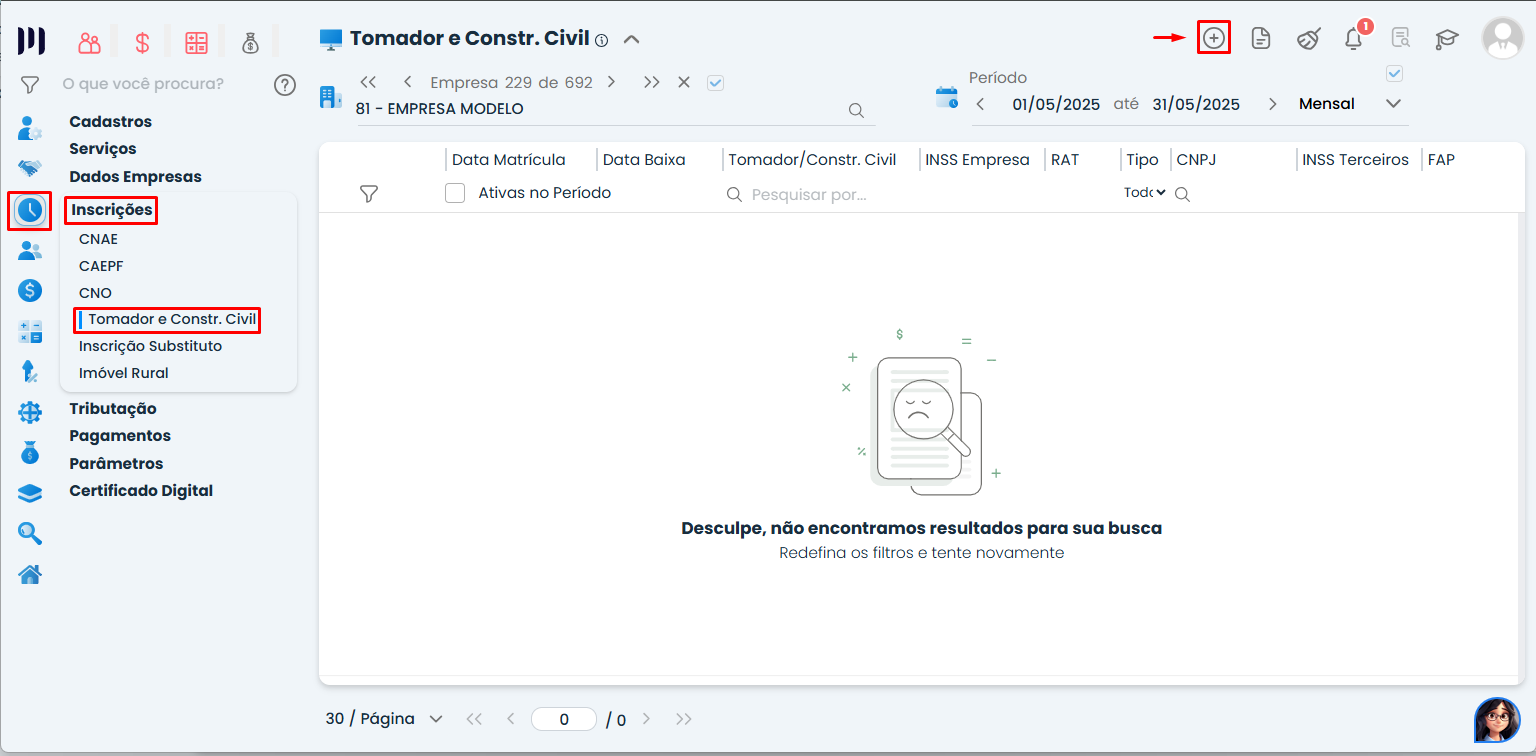Click the calendar icon beside Período
1536x756 pixels.
pyautogui.click(x=946, y=97)
